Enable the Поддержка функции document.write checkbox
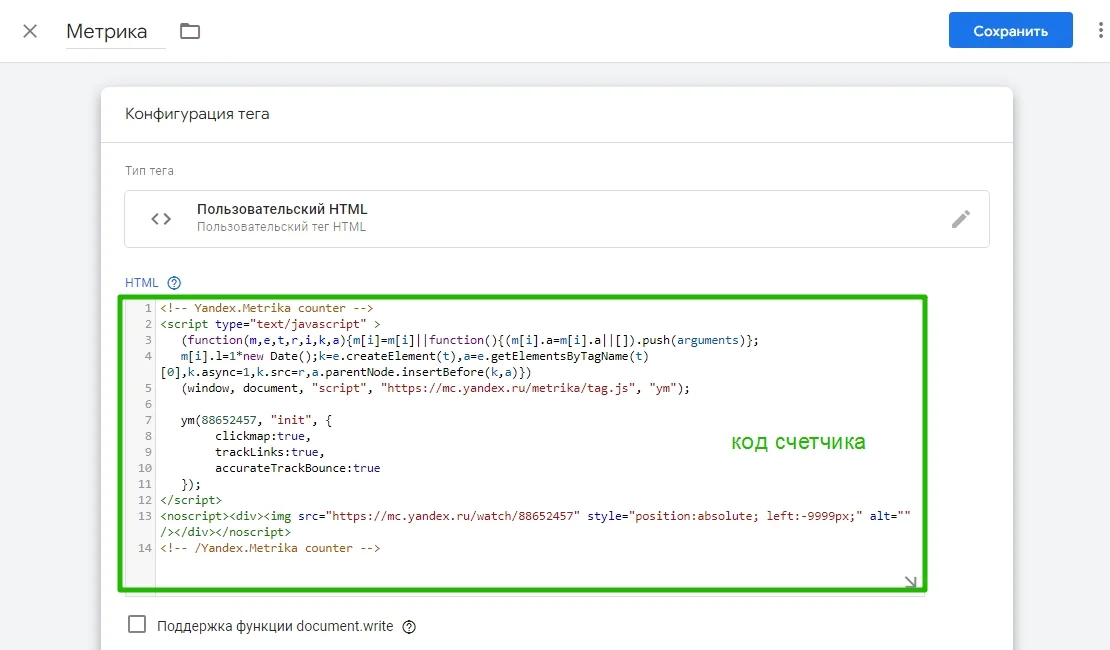Image resolution: width=1110 pixels, height=650 pixels. click(137, 625)
